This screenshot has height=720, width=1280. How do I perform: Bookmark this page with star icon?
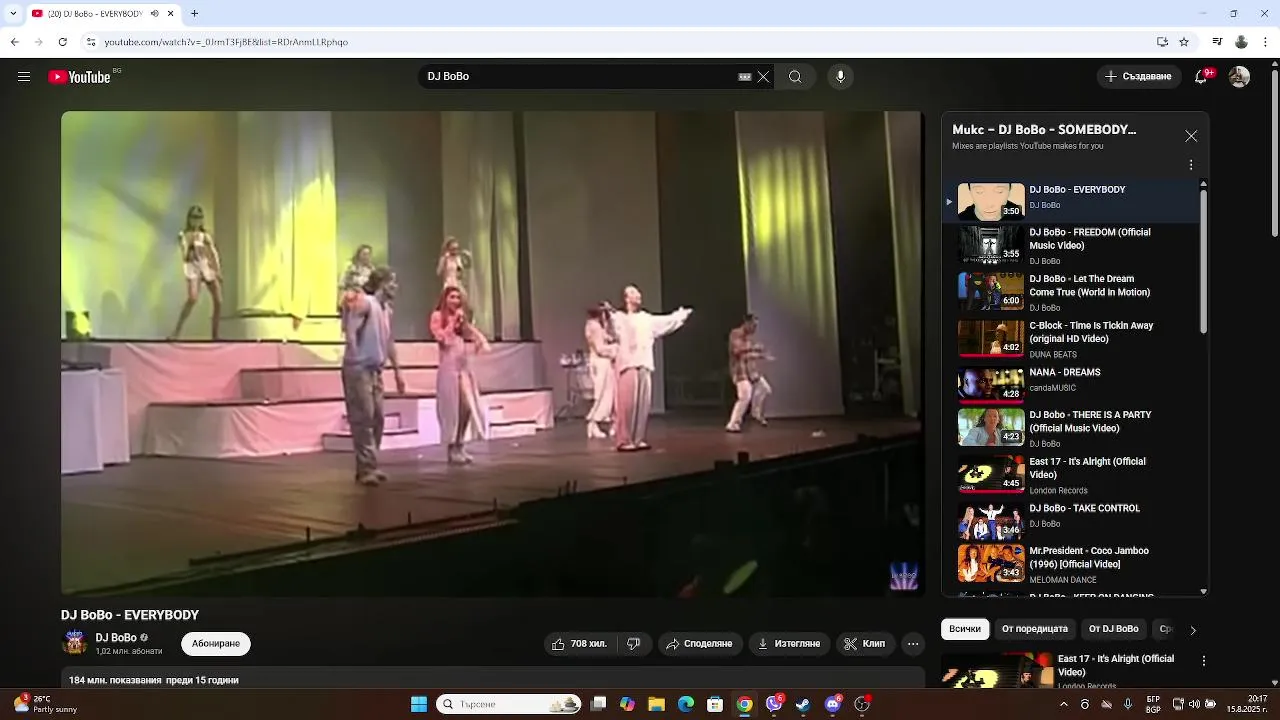pyautogui.click(x=1184, y=42)
